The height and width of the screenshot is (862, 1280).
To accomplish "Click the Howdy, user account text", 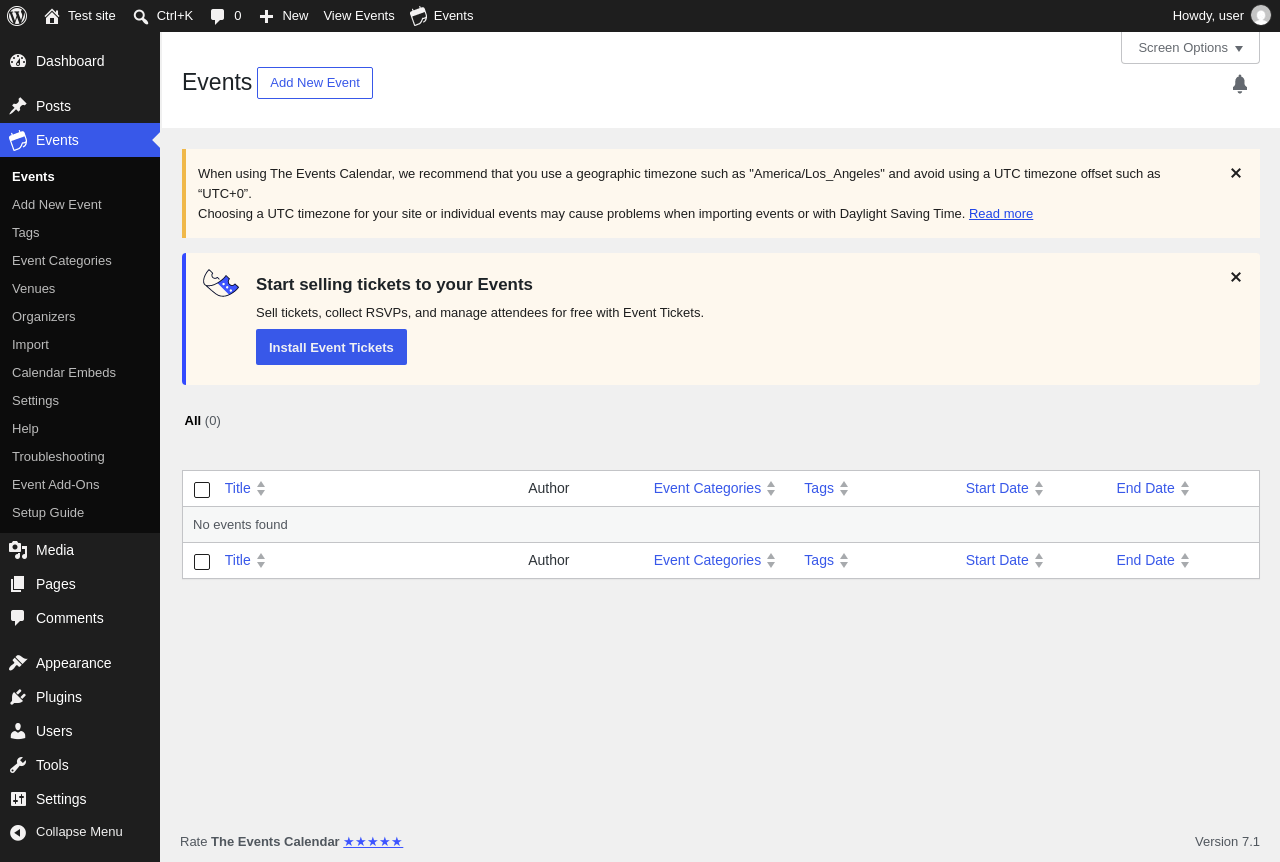I will click(x=1208, y=16).
